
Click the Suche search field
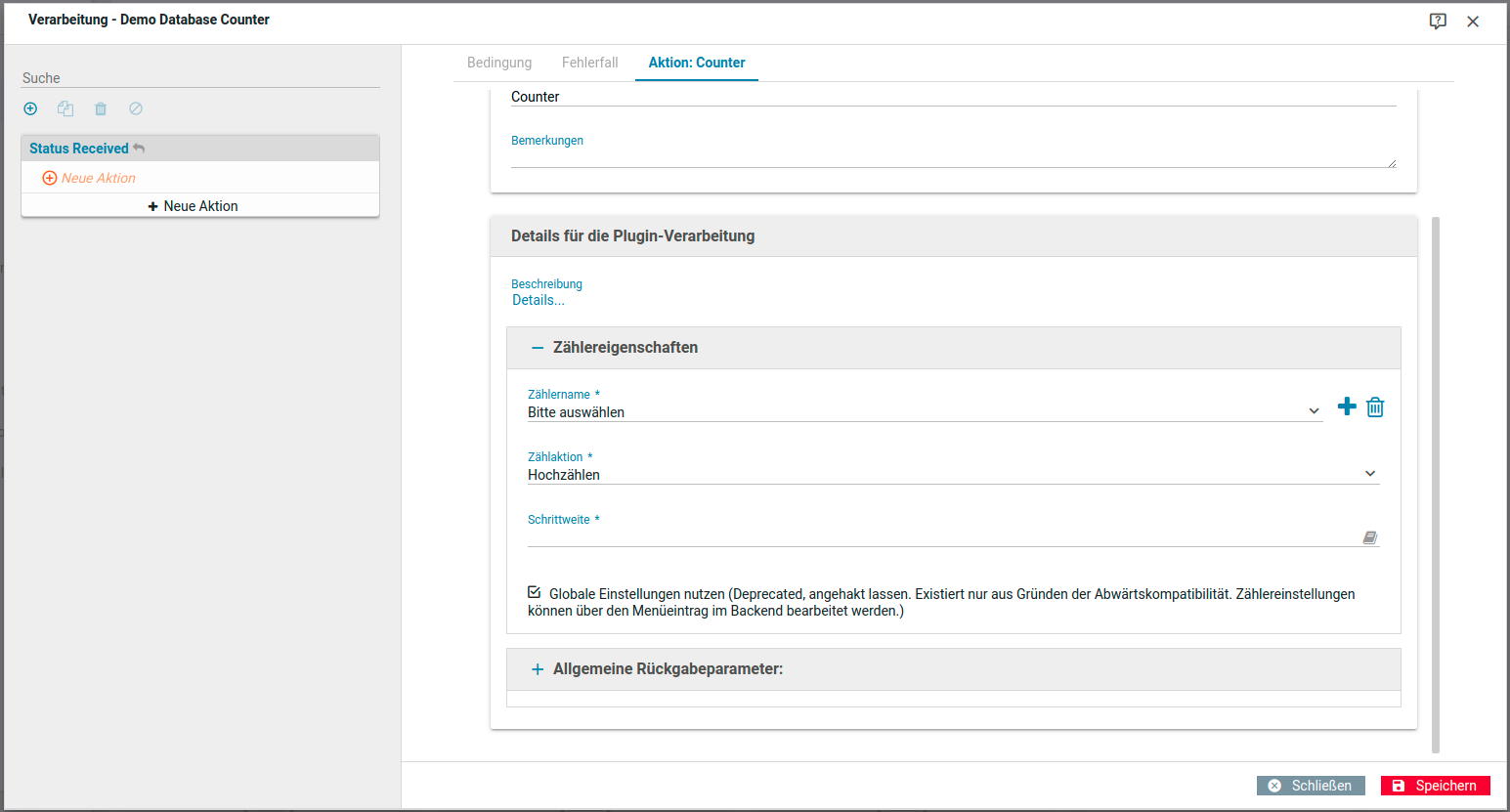200,78
